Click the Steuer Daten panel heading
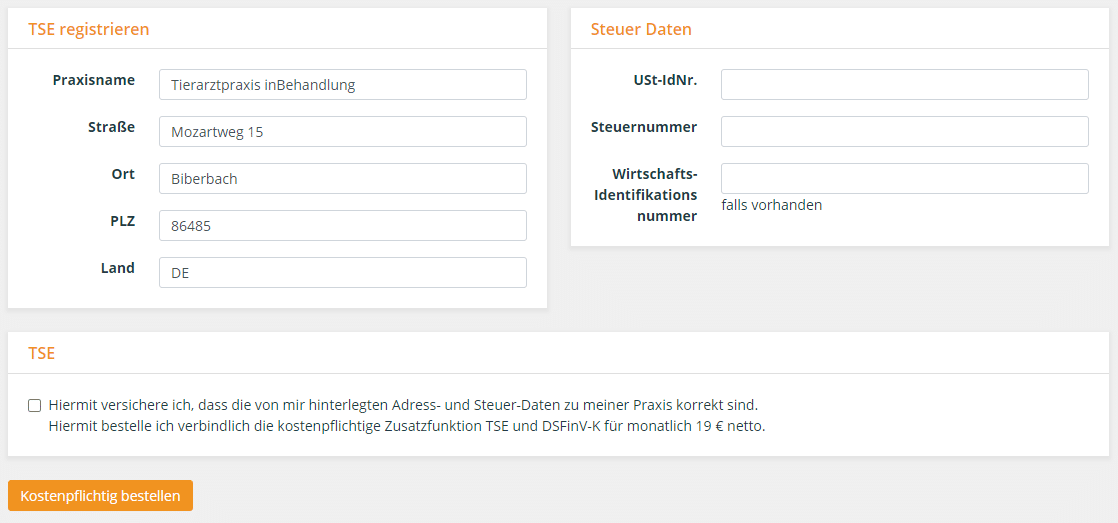The image size is (1118, 523). (641, 29)
